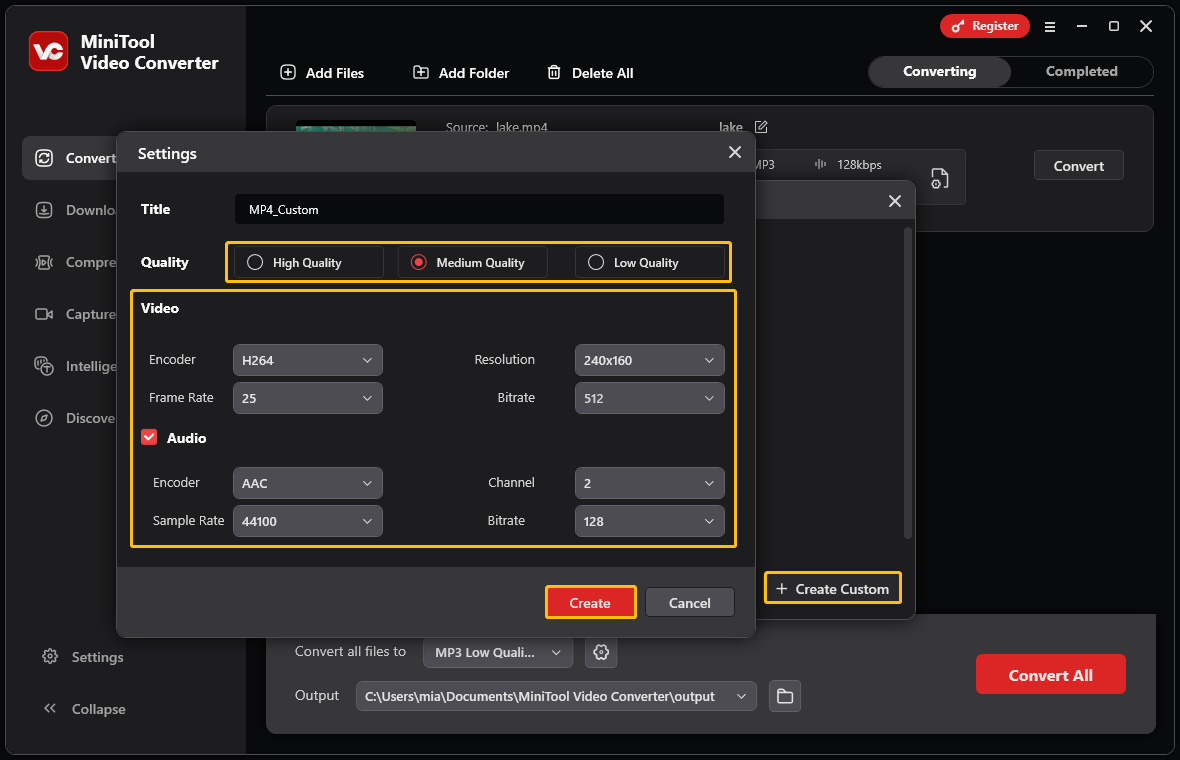Open the hamburger menu
The height and width of the screenshot is (760, 1180).
[x=1050, y=27]
